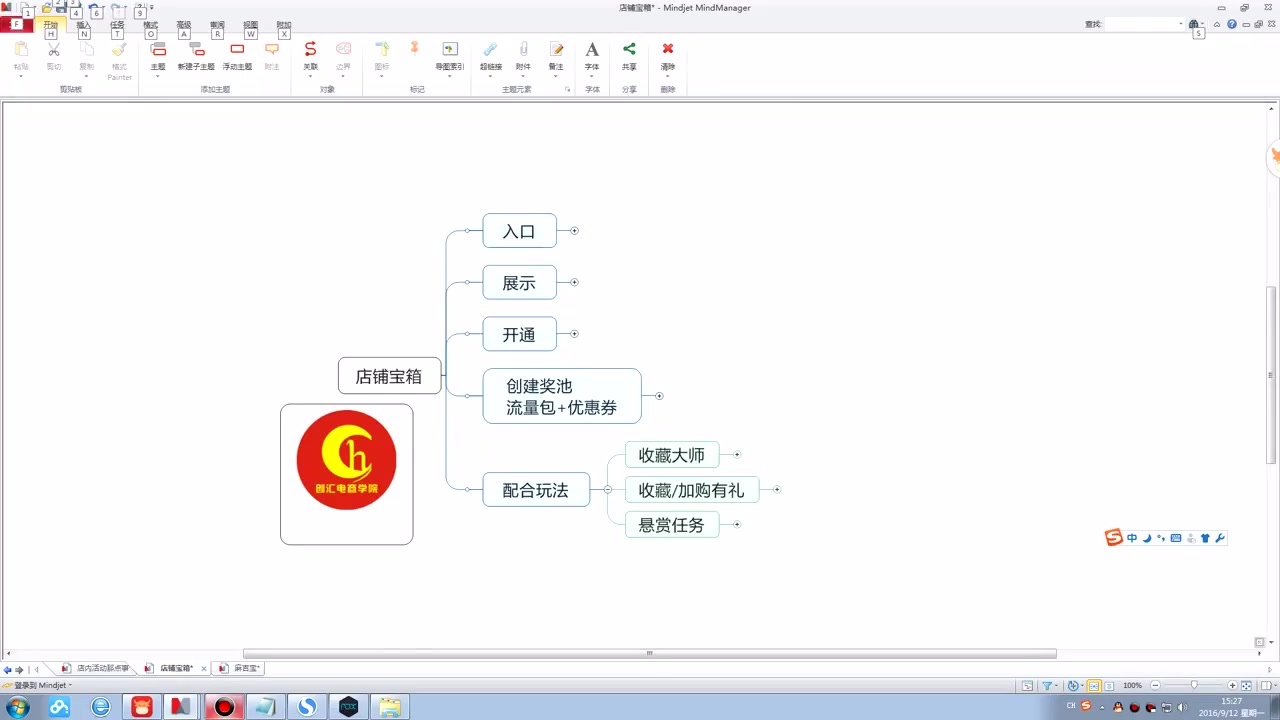Toggle the 中 Chinese input mode

point(1132,538)
